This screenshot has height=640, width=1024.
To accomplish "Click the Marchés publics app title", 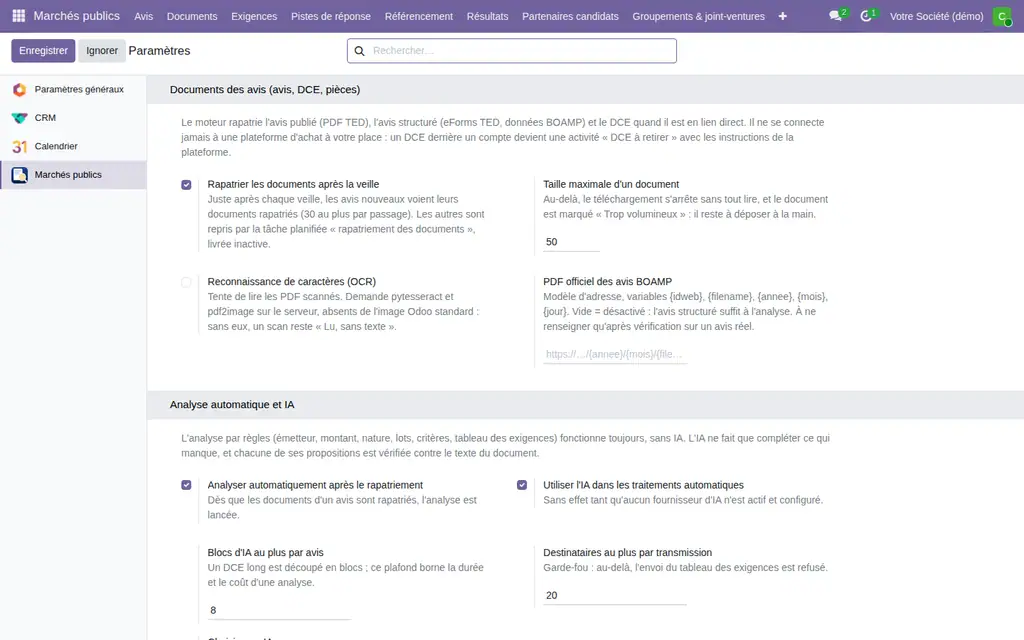I will [76, 16].
